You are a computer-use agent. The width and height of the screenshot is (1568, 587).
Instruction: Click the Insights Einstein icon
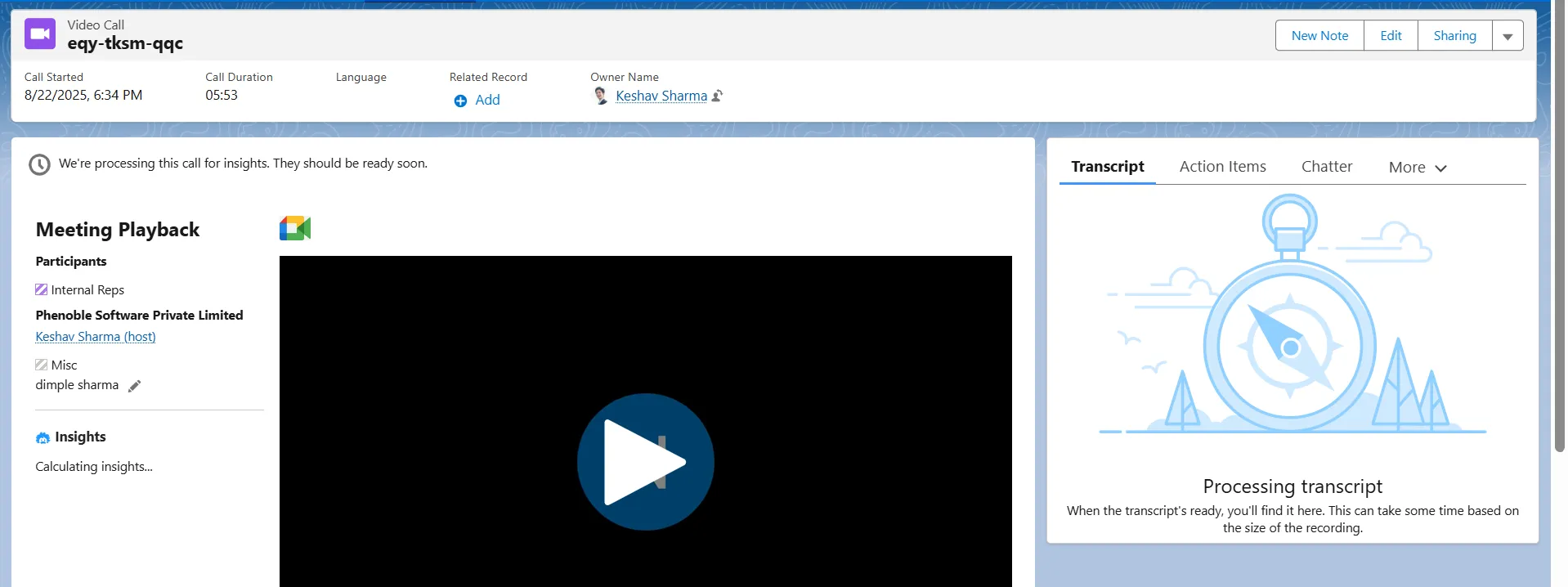pyautogui.click(x=43, y=438)
